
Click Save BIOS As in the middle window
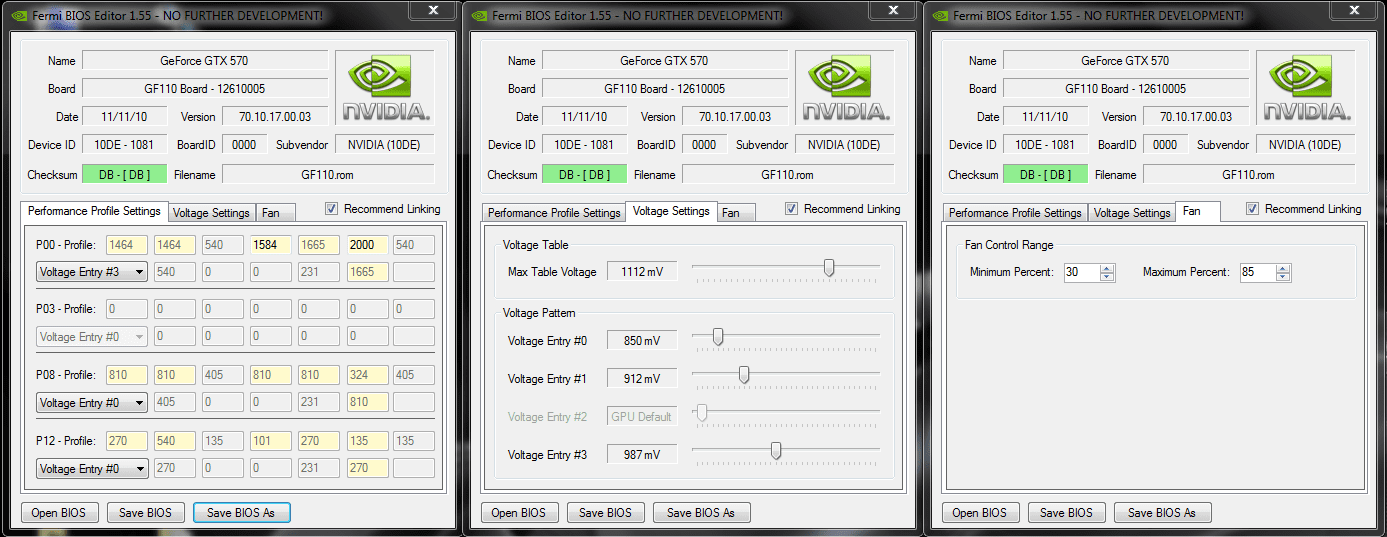point(702,513)
